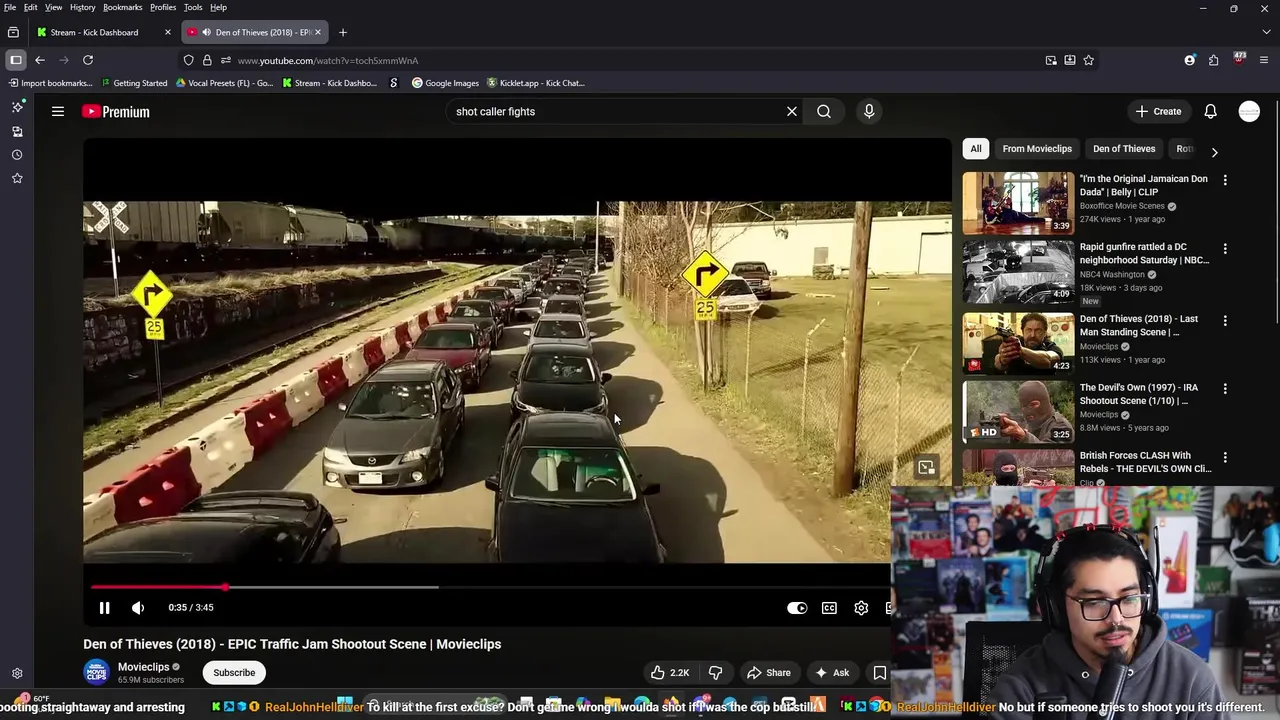
Task: Save the video with the bookmark button
Action: point(880,673)
